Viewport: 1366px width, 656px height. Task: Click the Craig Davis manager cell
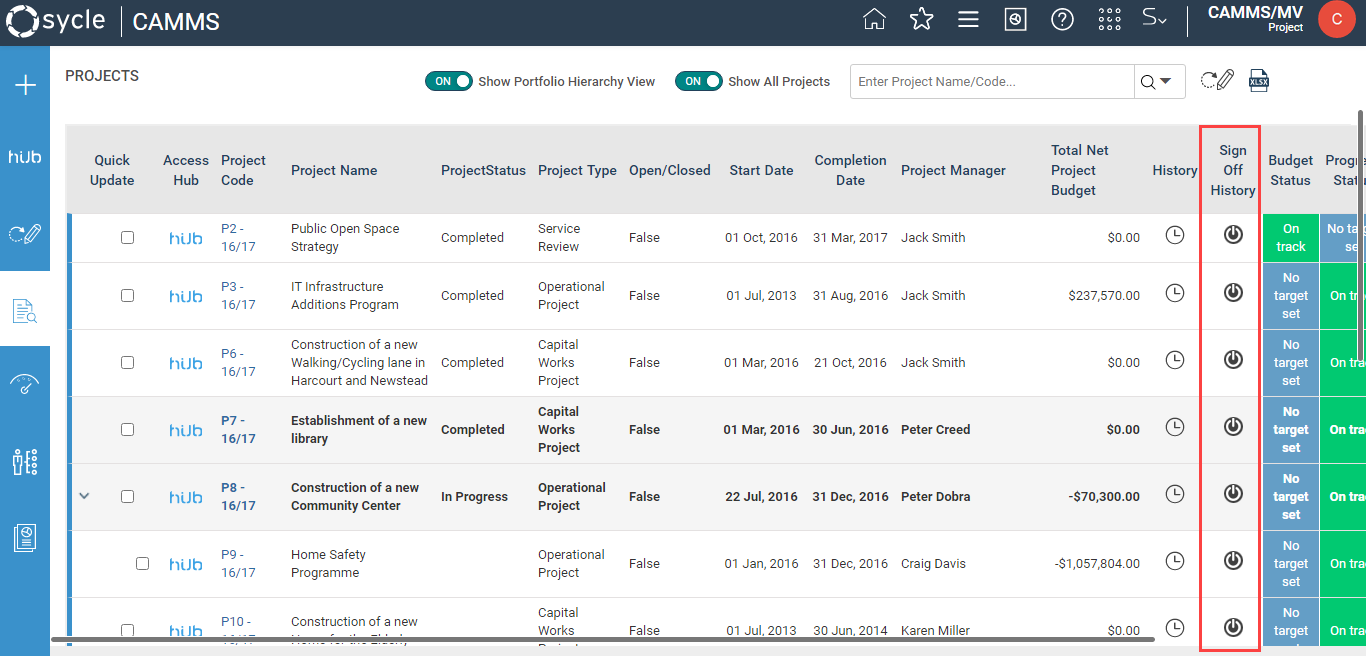[933, 563]
